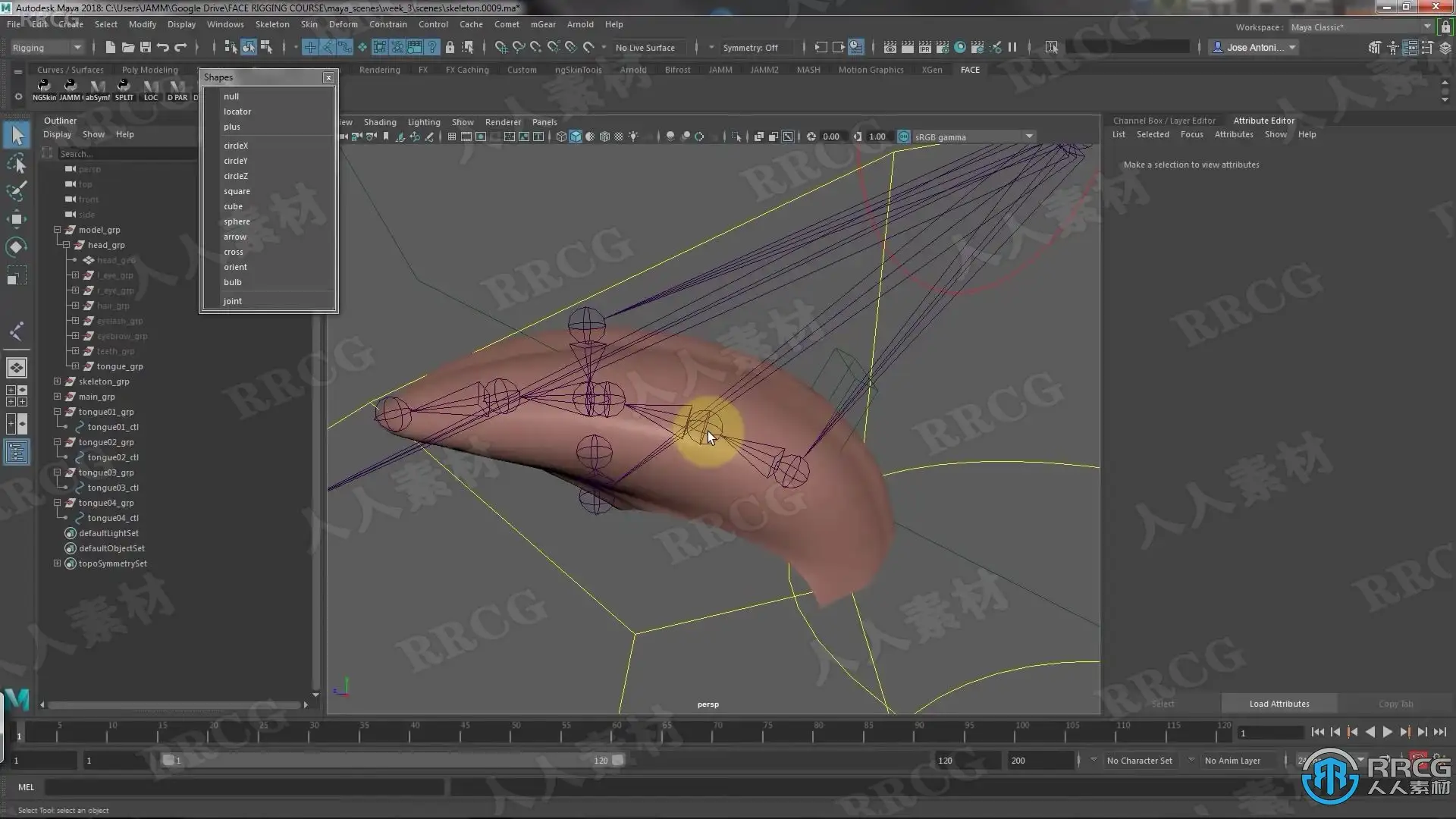Click the Undo arrow icon

[x=163, y=47]
